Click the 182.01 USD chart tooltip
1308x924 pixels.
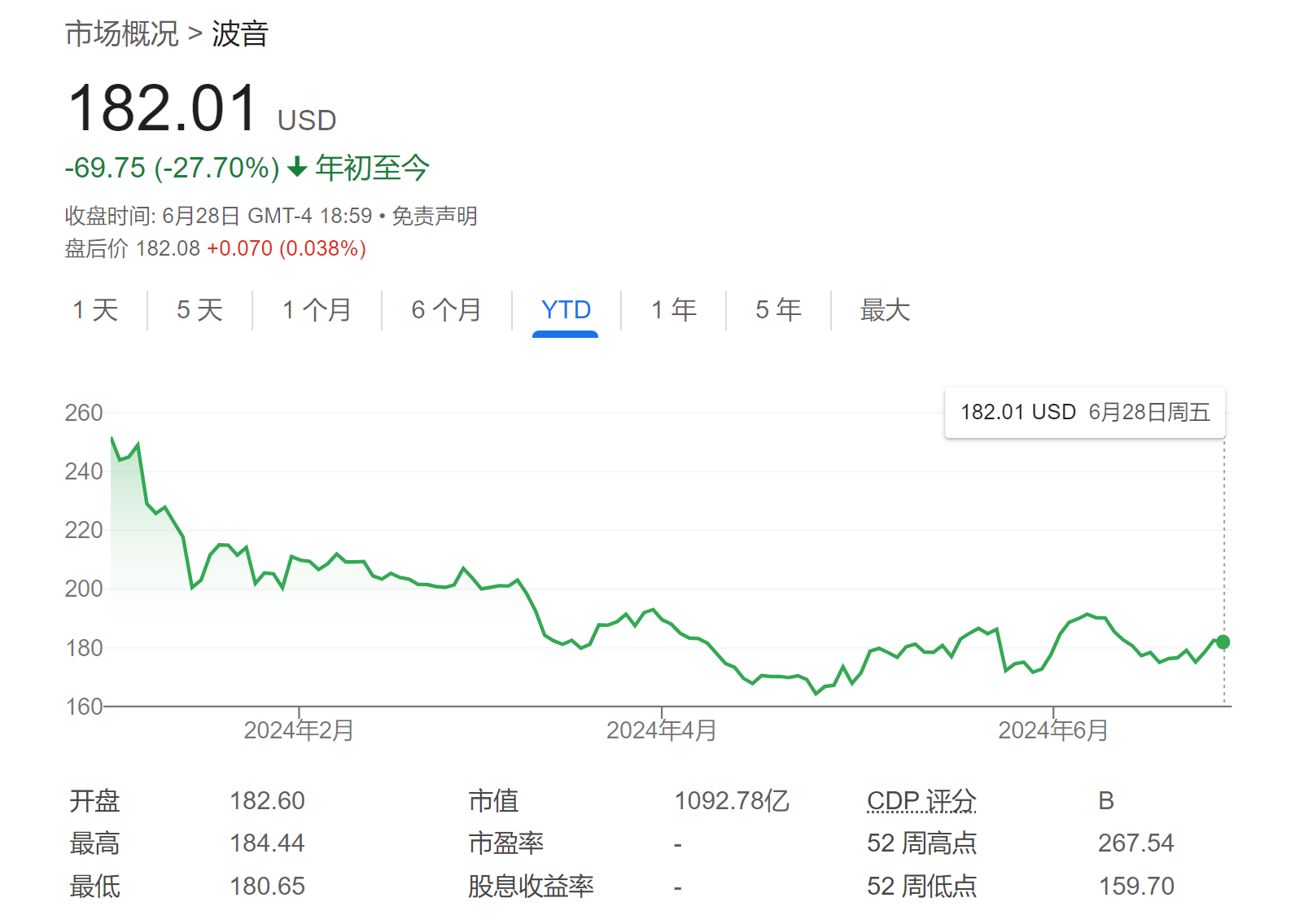(1084, 413)
